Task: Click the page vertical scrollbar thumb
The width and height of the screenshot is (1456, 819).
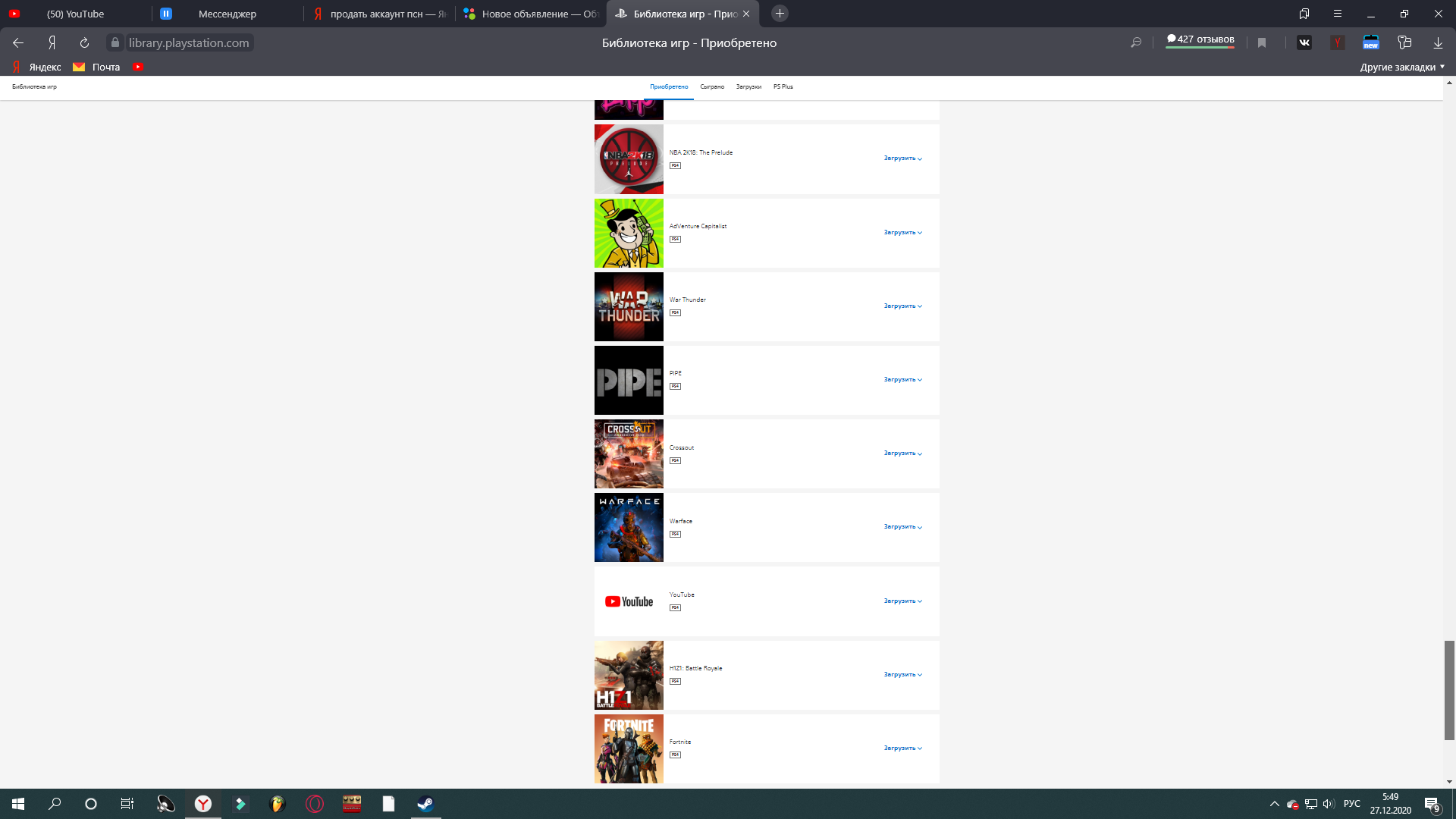Action: coord(1448,689)
